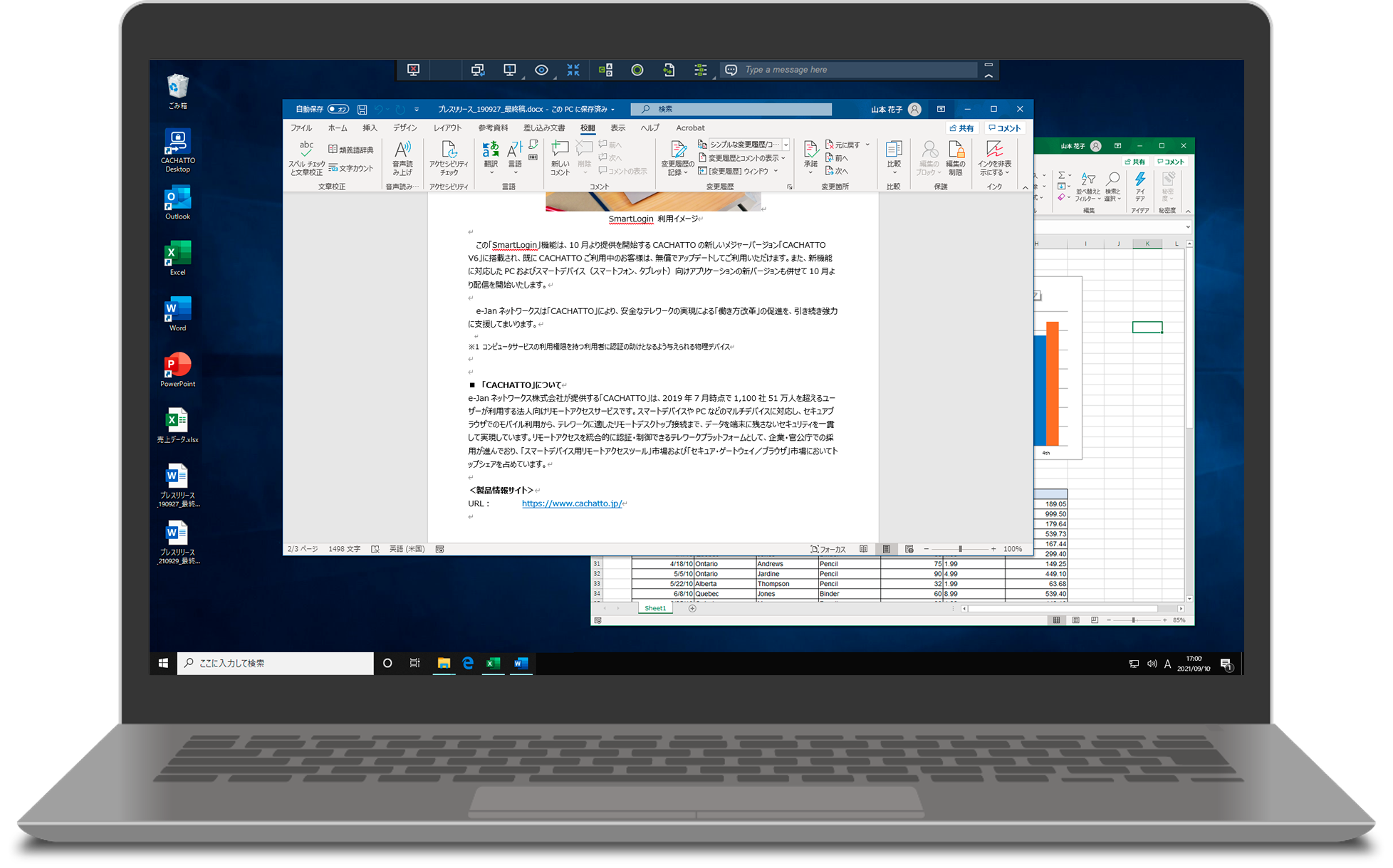Switch to the Home (ホーム) tab
Viewport: 1393px width, 868px height.
[x=338, y=128]
